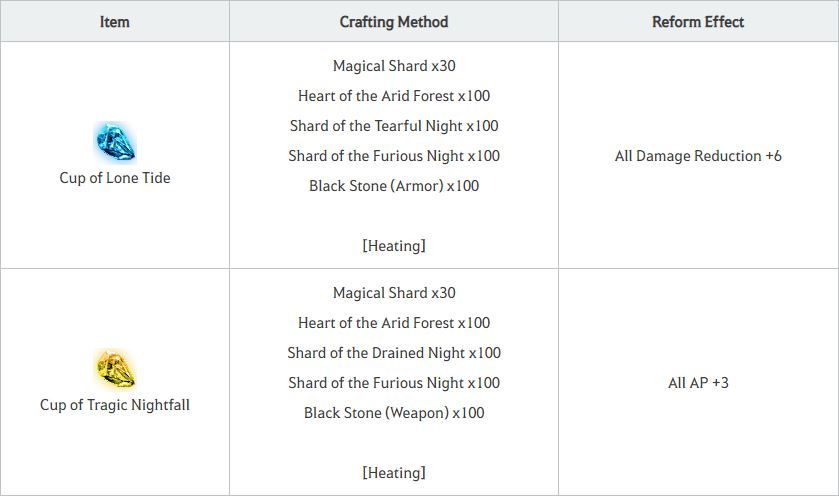Click the All Damage Reduction +6 effect
839x496 pixels.
click(x=698, y=156)
